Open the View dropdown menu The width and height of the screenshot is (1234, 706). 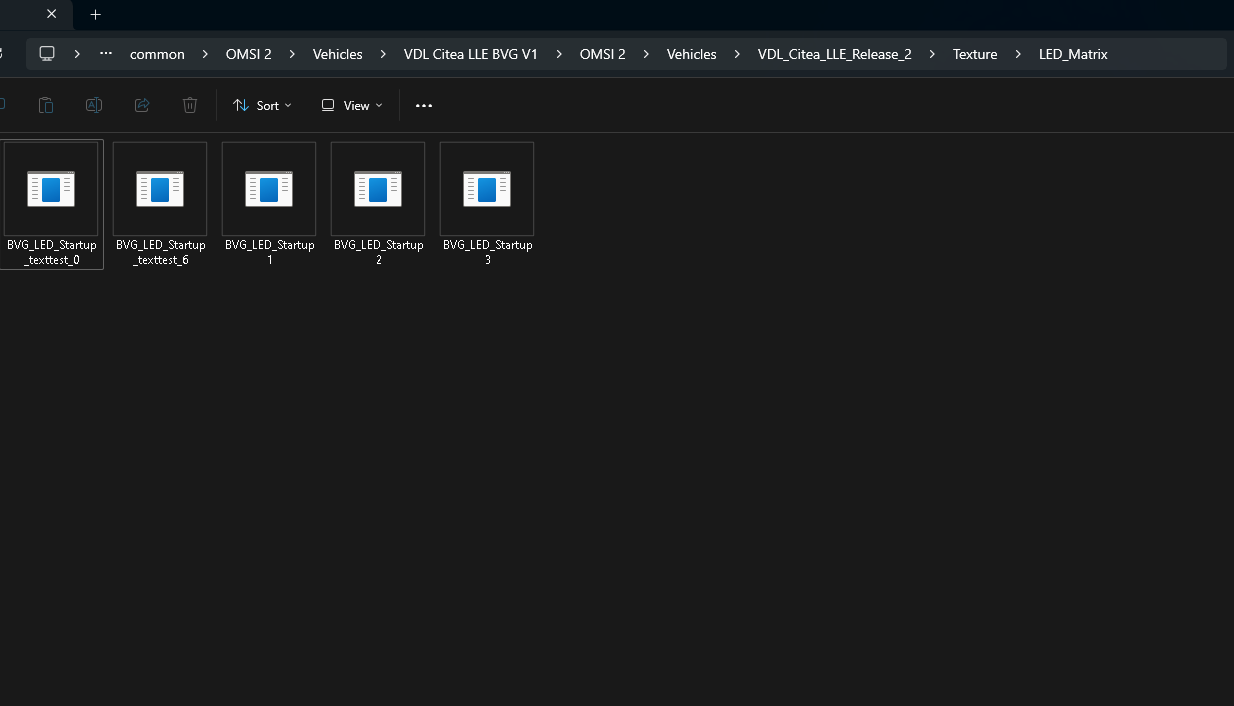click(352, 105)
